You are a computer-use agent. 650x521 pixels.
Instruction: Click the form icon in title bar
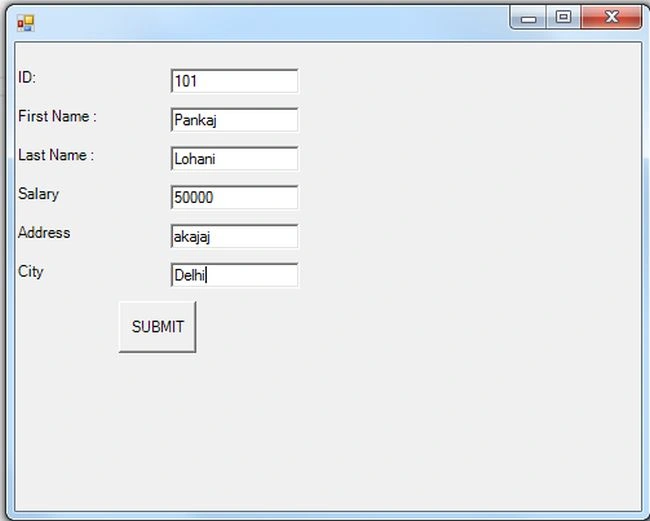click(26, 23)
